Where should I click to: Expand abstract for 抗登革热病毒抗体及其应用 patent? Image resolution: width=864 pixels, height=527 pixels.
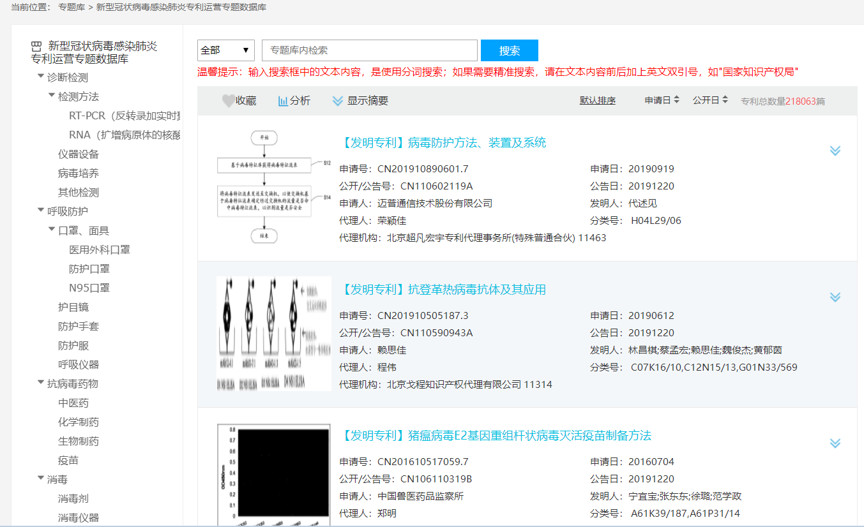835,297
